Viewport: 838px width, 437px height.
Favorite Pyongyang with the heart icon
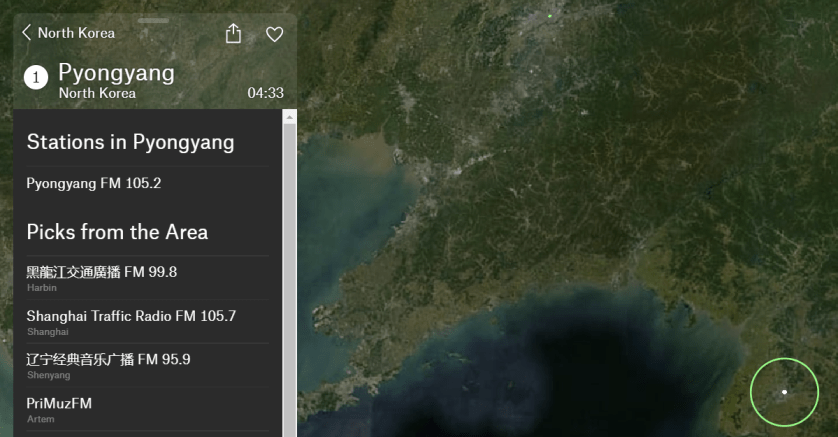tap(274, 34)
